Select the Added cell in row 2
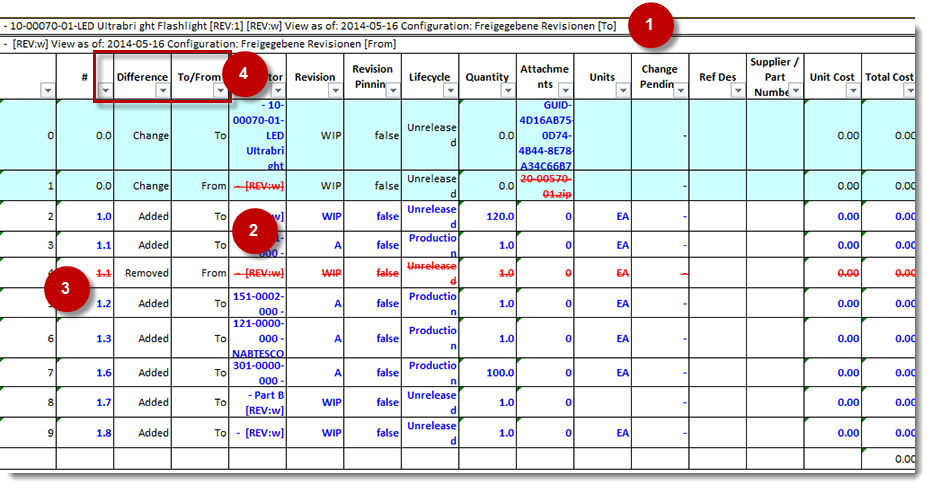 tap(142, 216)
